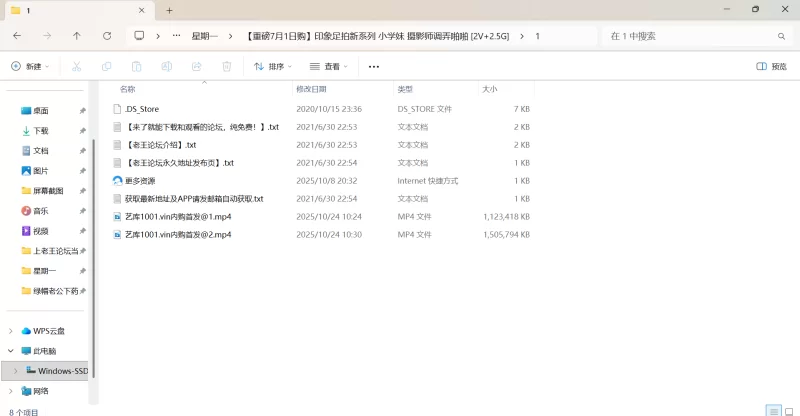This screenshot has height=416, width=800.
Task: Select 下载 in the quick access sidebar
Action: 40,131
